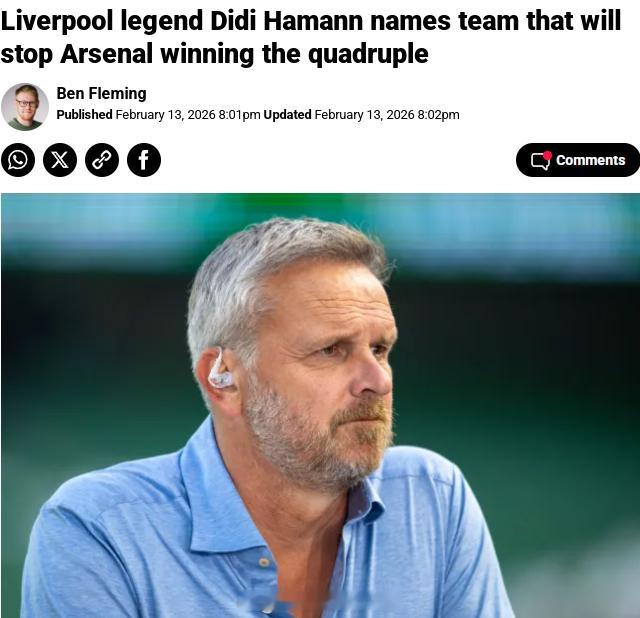The image size is (640, 618).
Task: Select the bold "Updated" label
Action: 287,115
